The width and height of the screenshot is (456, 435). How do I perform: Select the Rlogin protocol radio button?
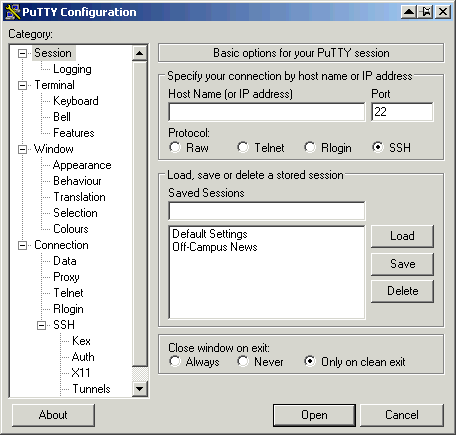tap(310, 147)
